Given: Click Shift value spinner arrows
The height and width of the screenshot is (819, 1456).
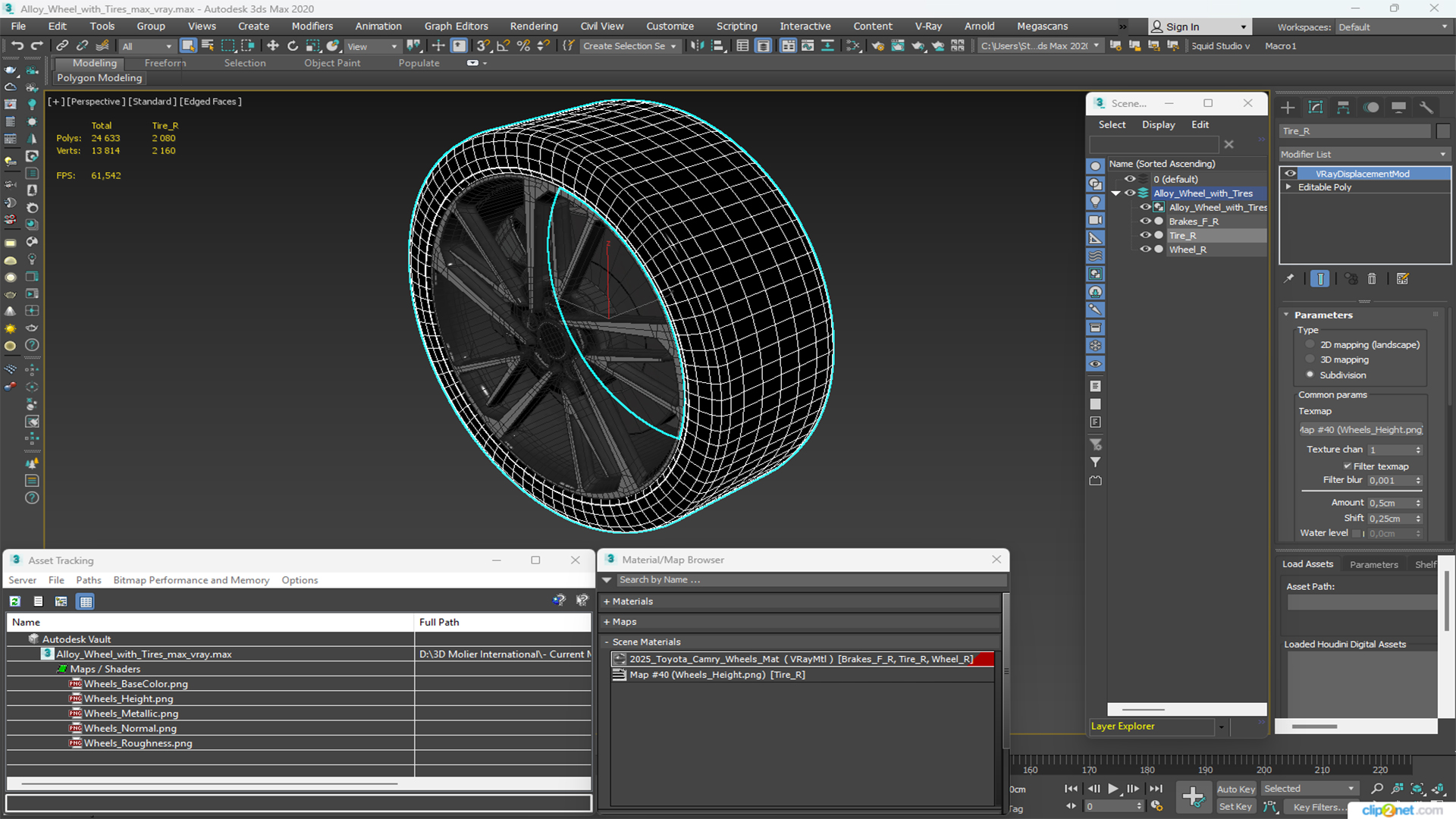Looking at the screenshot, I should point(1418,519).
